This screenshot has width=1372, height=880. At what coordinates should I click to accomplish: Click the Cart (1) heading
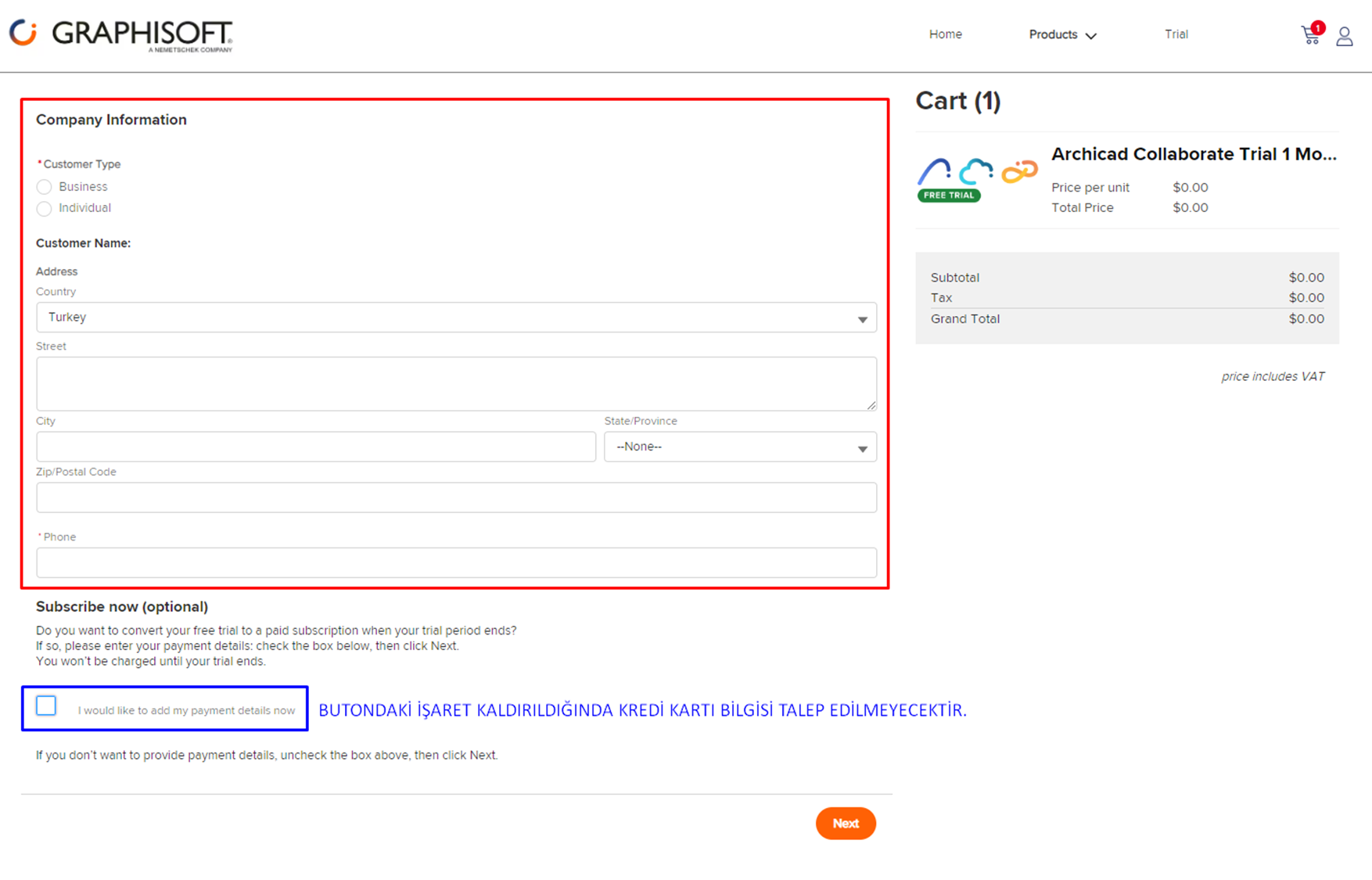click(x=958, y=101)
